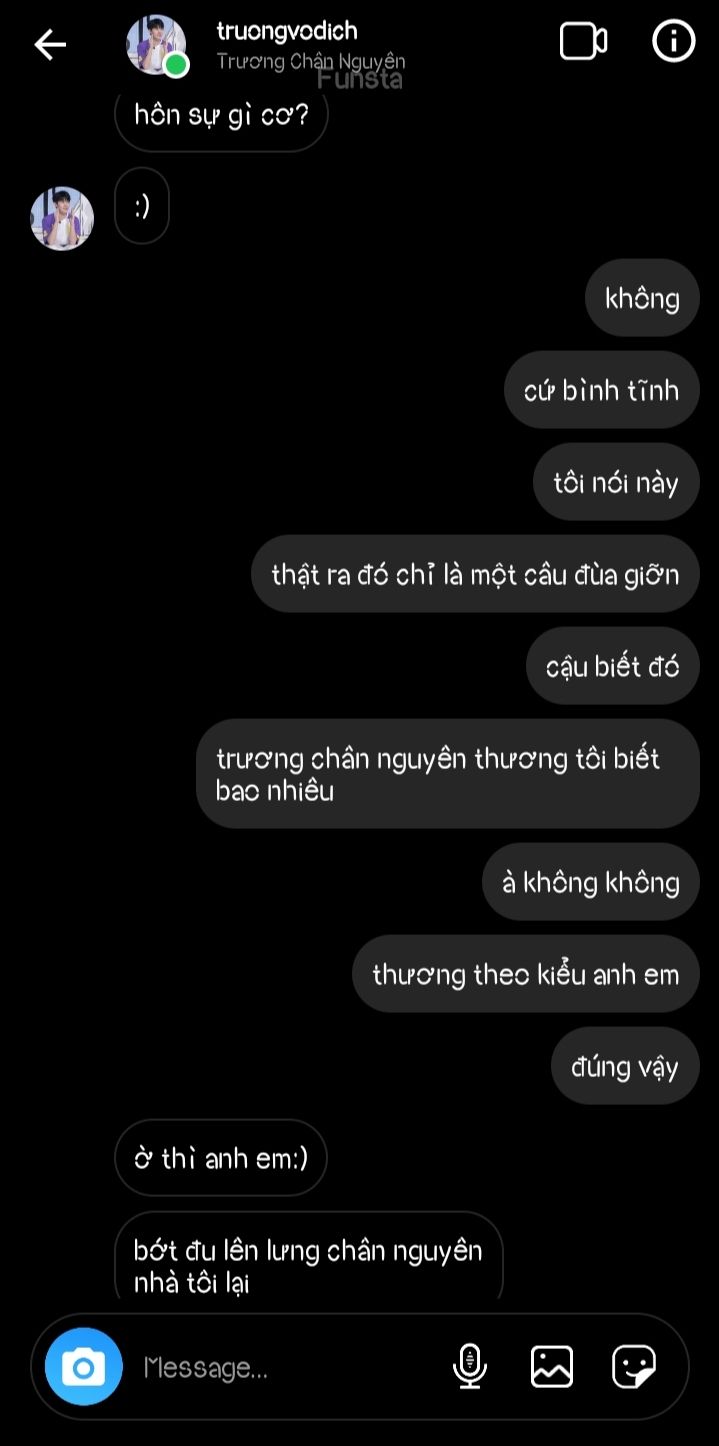Viewport: 719px width, 1446px height.
Task: Open the sticker picker
Action: [634, 1366]
